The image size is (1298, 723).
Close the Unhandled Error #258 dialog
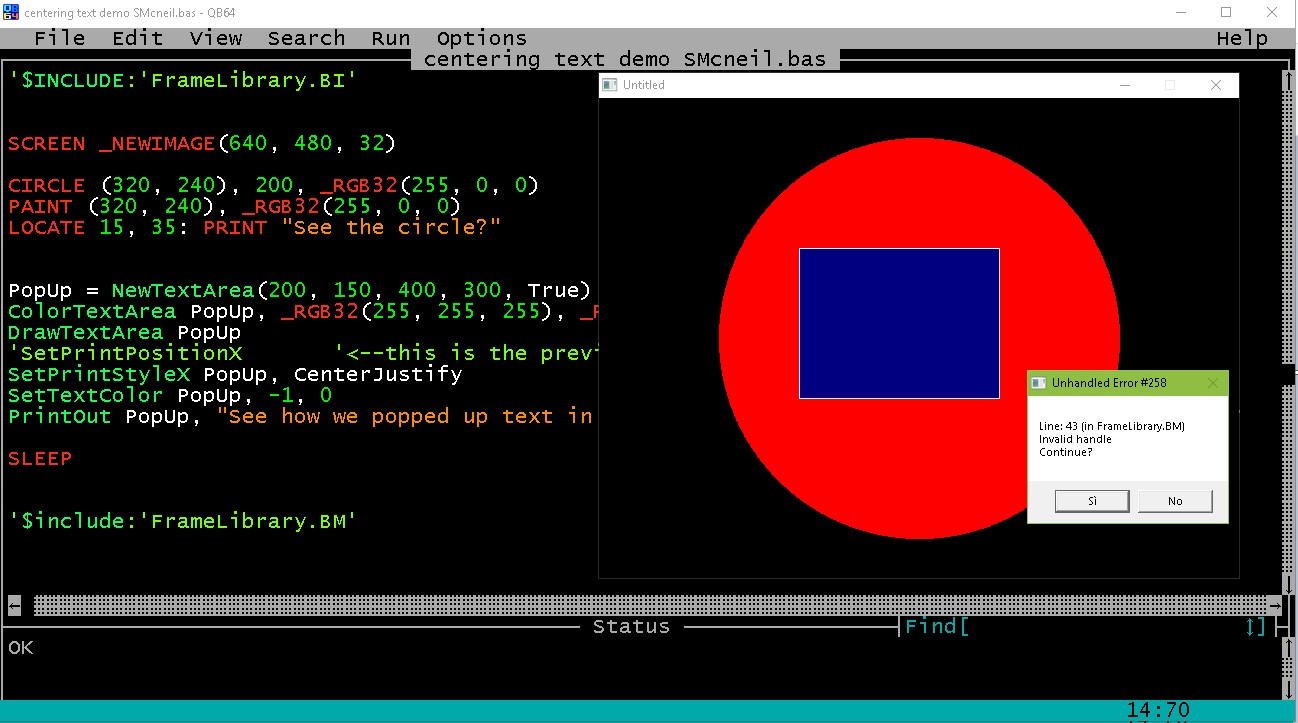(x=1213, y=383)
